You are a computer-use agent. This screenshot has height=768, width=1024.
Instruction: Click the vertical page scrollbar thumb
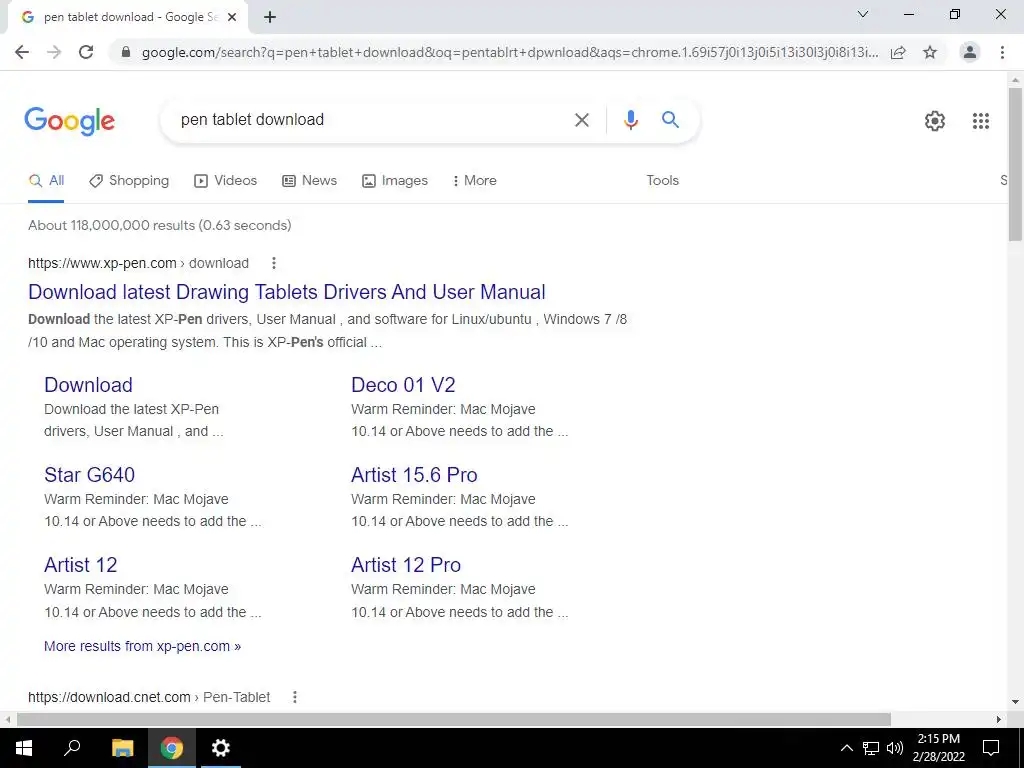pos(1015,163)
